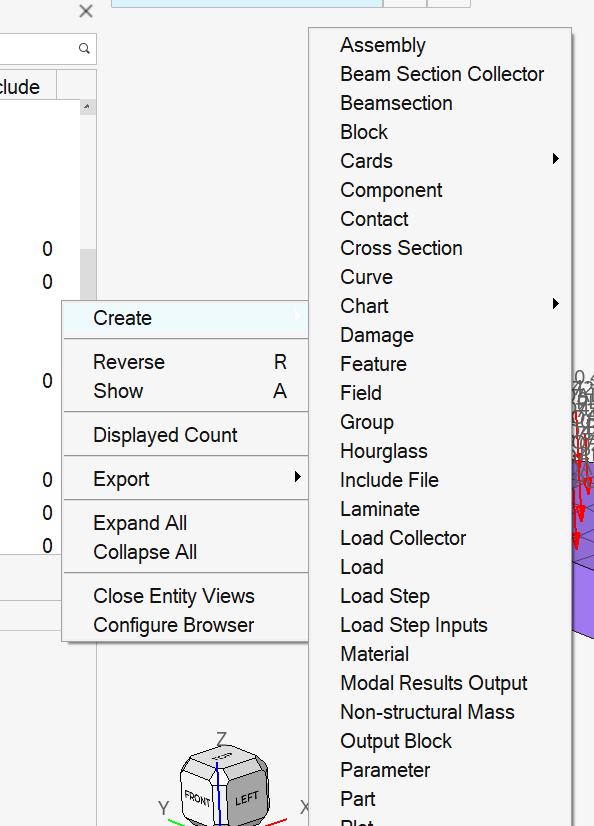
Task: Click the search magnifier icon
Action: click(84, 48)
